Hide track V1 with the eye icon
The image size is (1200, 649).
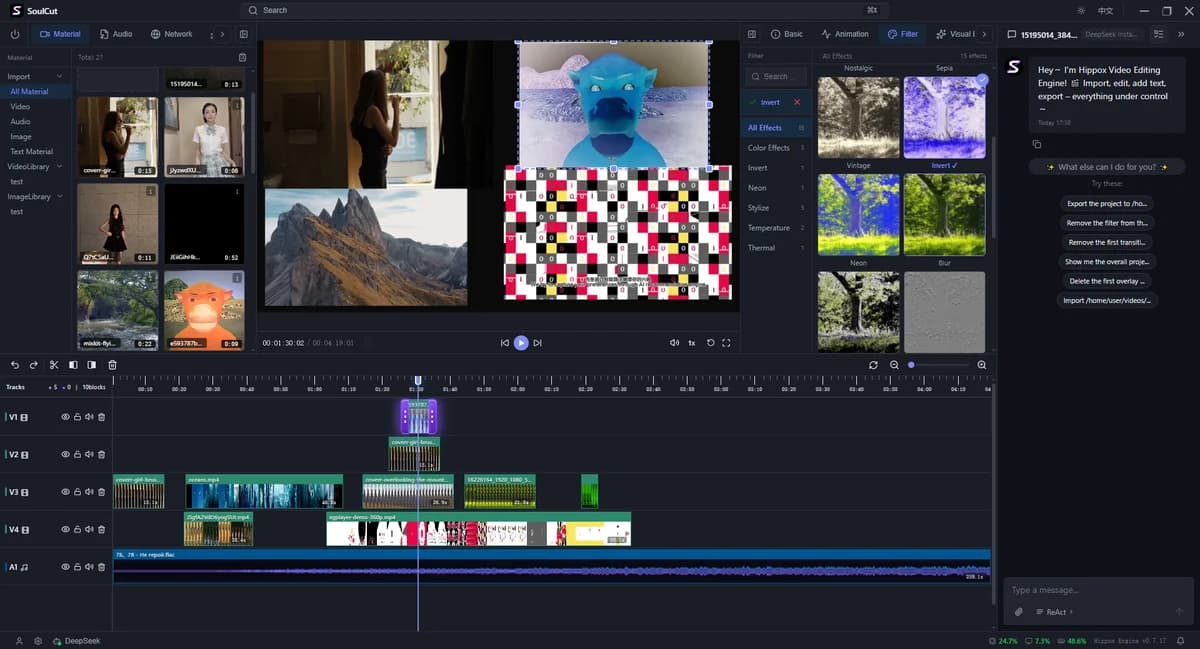pos(66,417)
